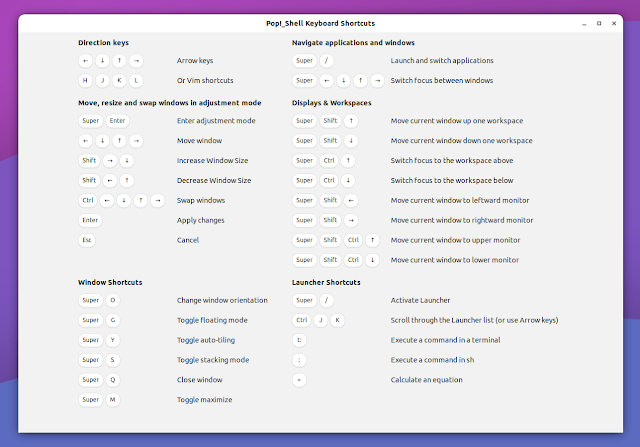The image size is (640, 447).
Task: Click the left arrow key for 'Move to leftward monitor'
Action: (349, 200)
